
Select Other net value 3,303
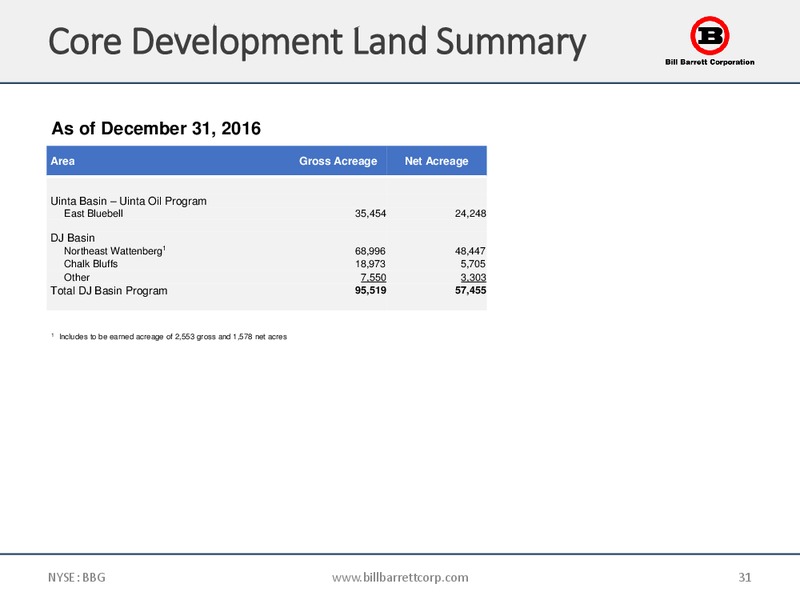point(473,278)
